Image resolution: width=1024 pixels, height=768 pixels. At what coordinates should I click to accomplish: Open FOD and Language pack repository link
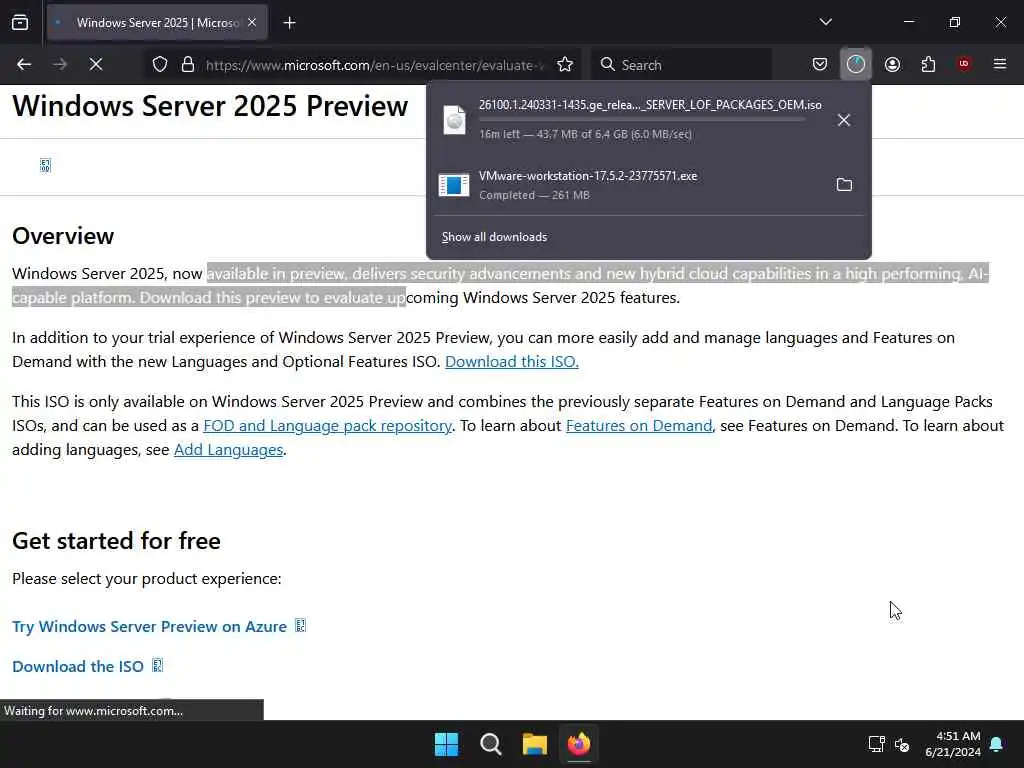(327, 426)
